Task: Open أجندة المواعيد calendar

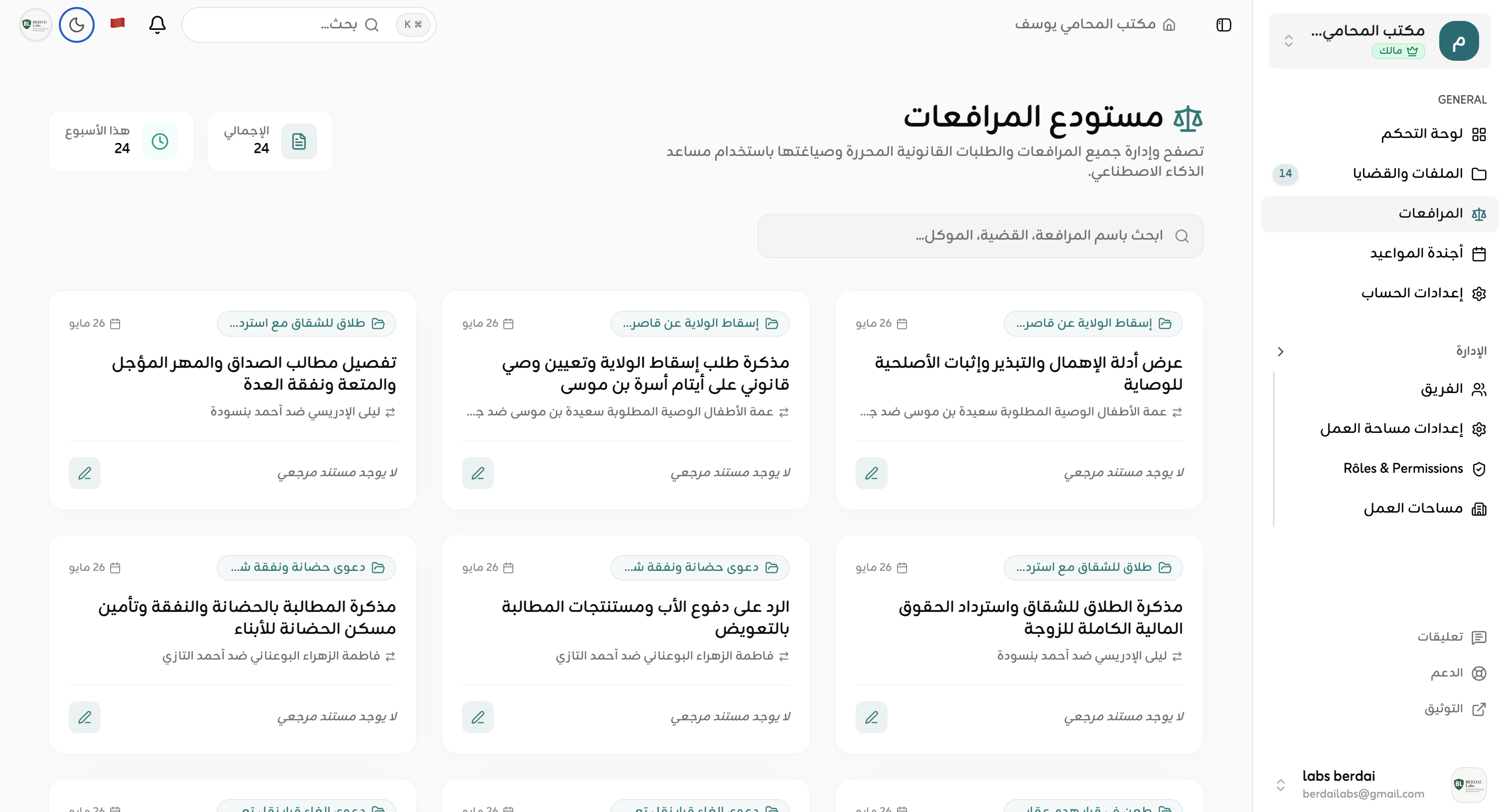Action: 1379,253
